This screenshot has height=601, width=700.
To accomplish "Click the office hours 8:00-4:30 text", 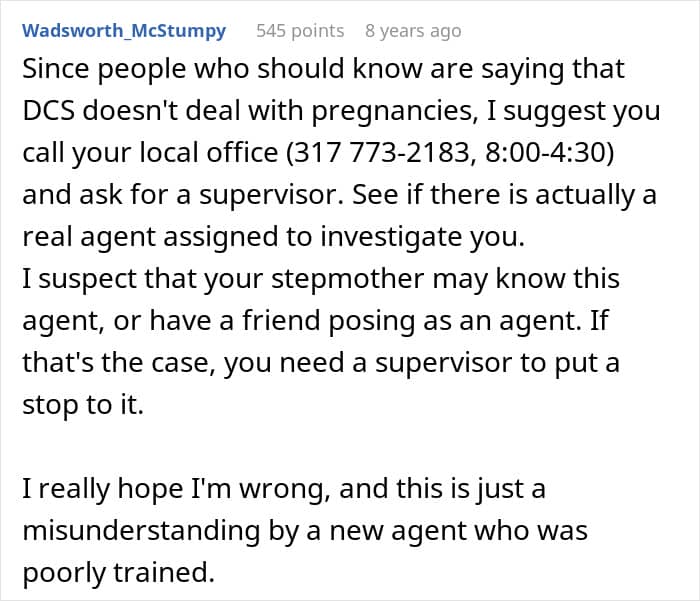I will 545,152.
